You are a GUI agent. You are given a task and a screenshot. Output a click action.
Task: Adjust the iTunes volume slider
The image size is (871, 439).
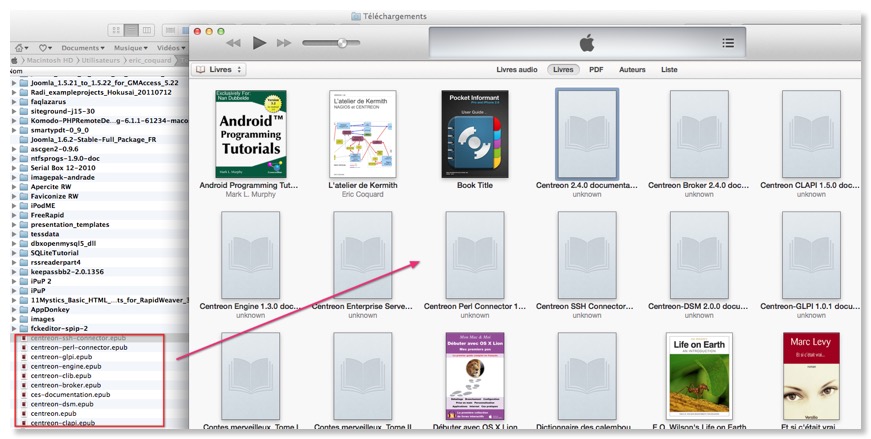(342, 43)
